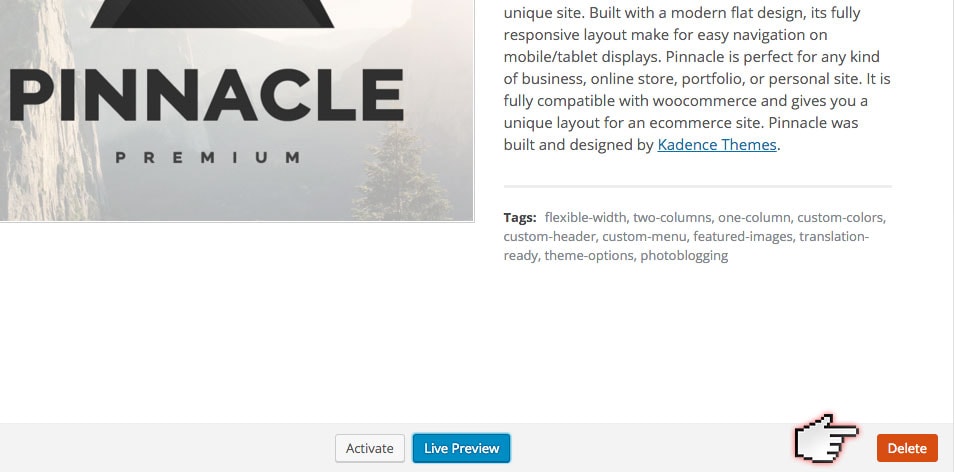Open the theme Live Preview

(x=461, y=448)
